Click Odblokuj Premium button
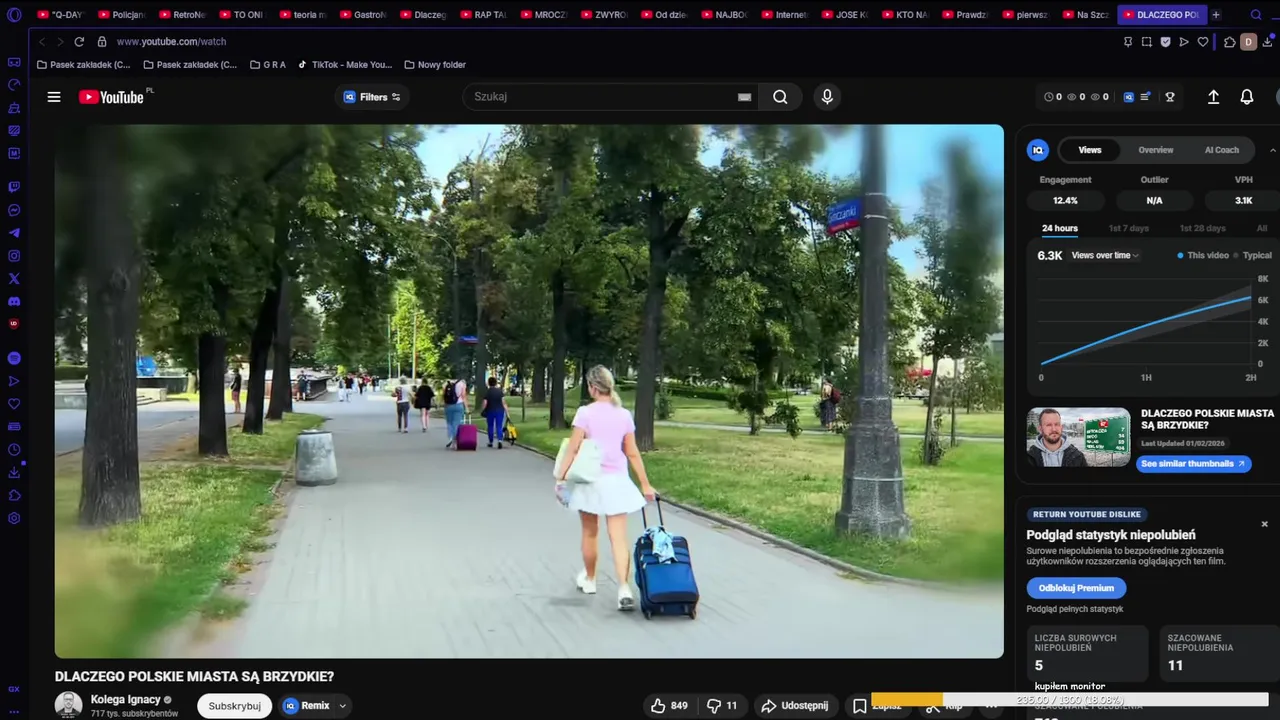 point(1076,588)
